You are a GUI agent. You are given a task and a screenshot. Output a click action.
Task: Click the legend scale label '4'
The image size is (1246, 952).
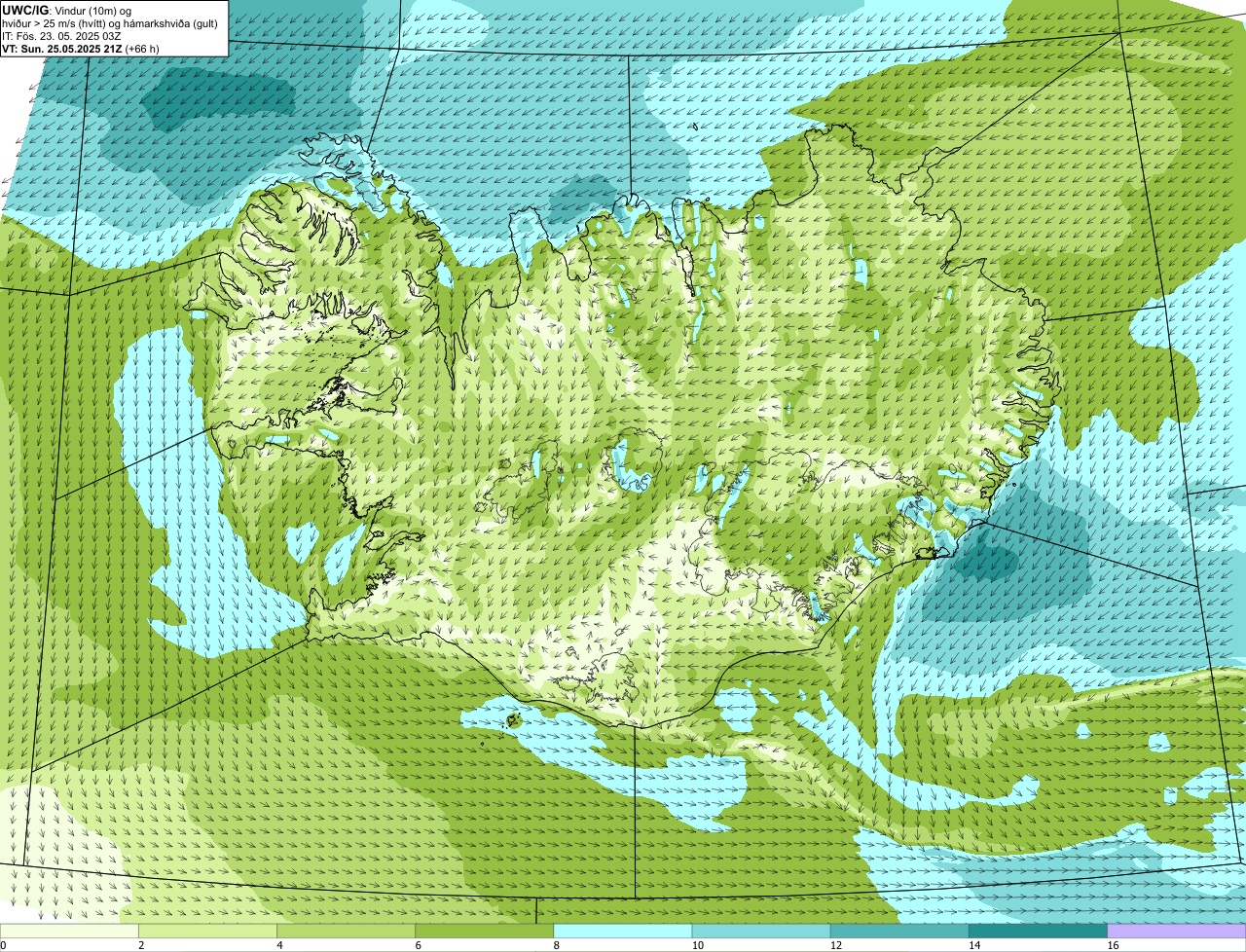click(279, 945)
